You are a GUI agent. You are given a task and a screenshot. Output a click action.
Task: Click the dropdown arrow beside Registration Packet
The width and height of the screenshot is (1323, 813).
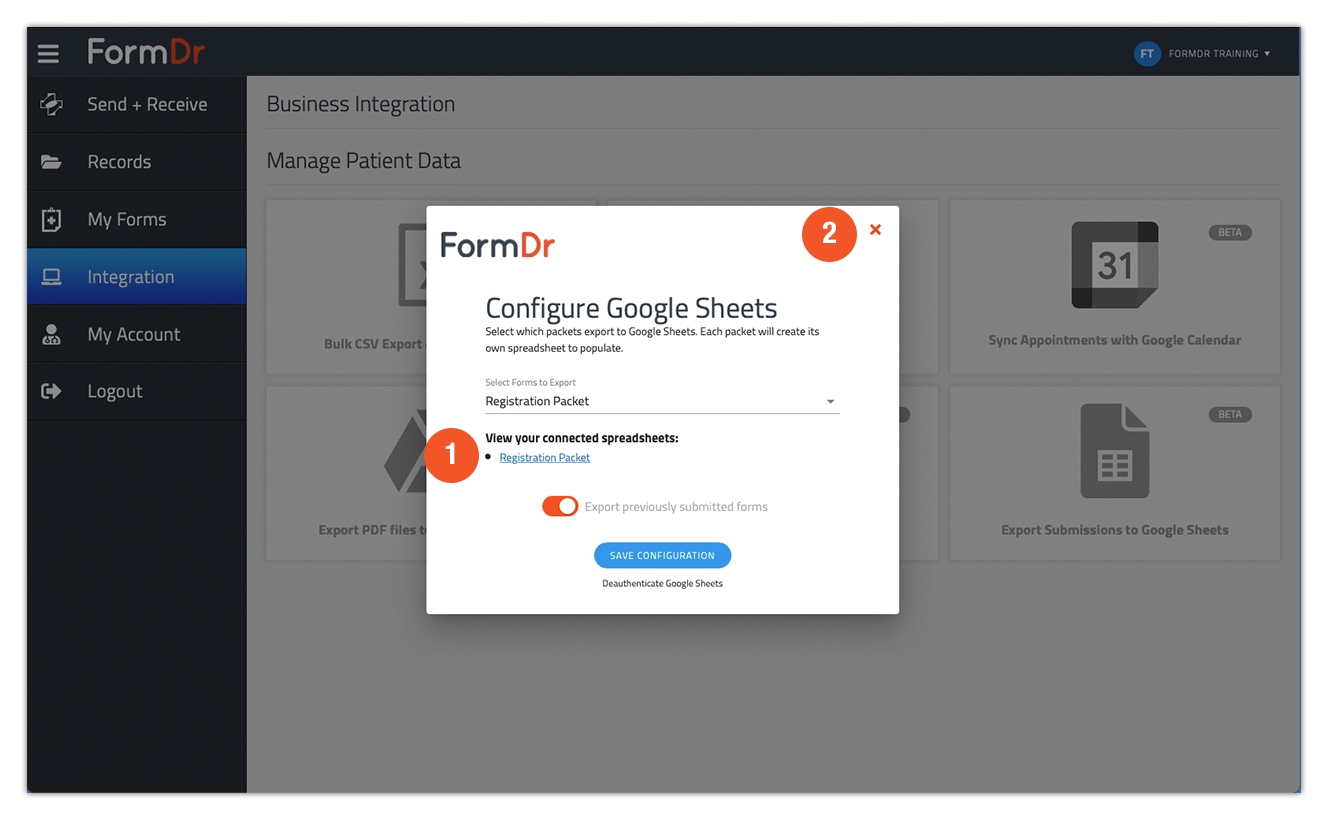click(x=830, y=402)
